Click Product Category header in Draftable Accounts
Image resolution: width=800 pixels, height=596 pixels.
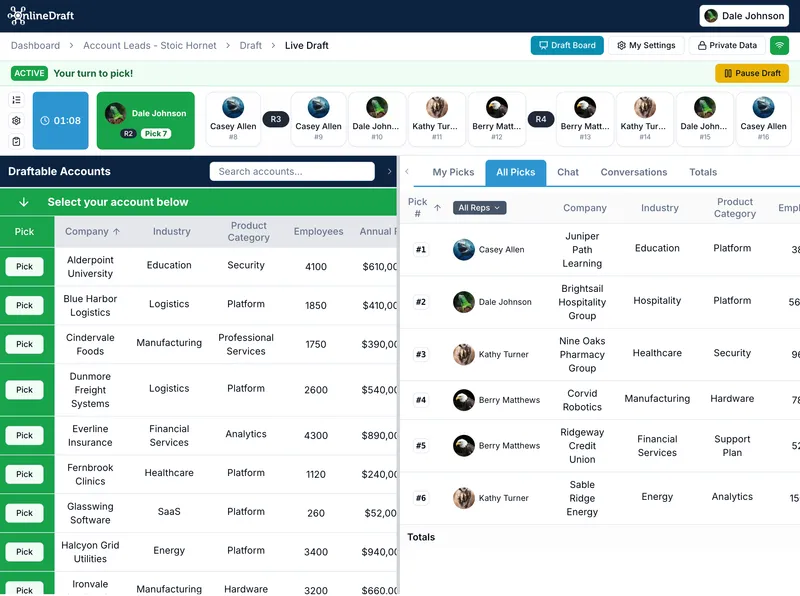pos(248,232)
